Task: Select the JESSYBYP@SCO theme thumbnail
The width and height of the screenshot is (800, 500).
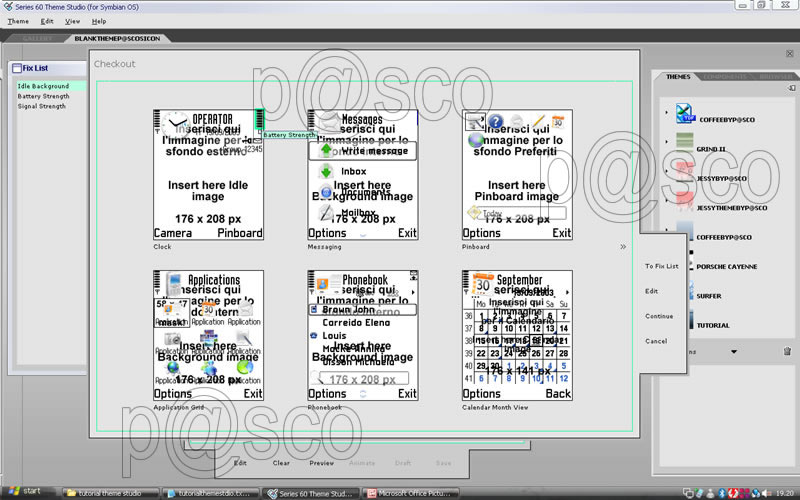Action: 685,171
